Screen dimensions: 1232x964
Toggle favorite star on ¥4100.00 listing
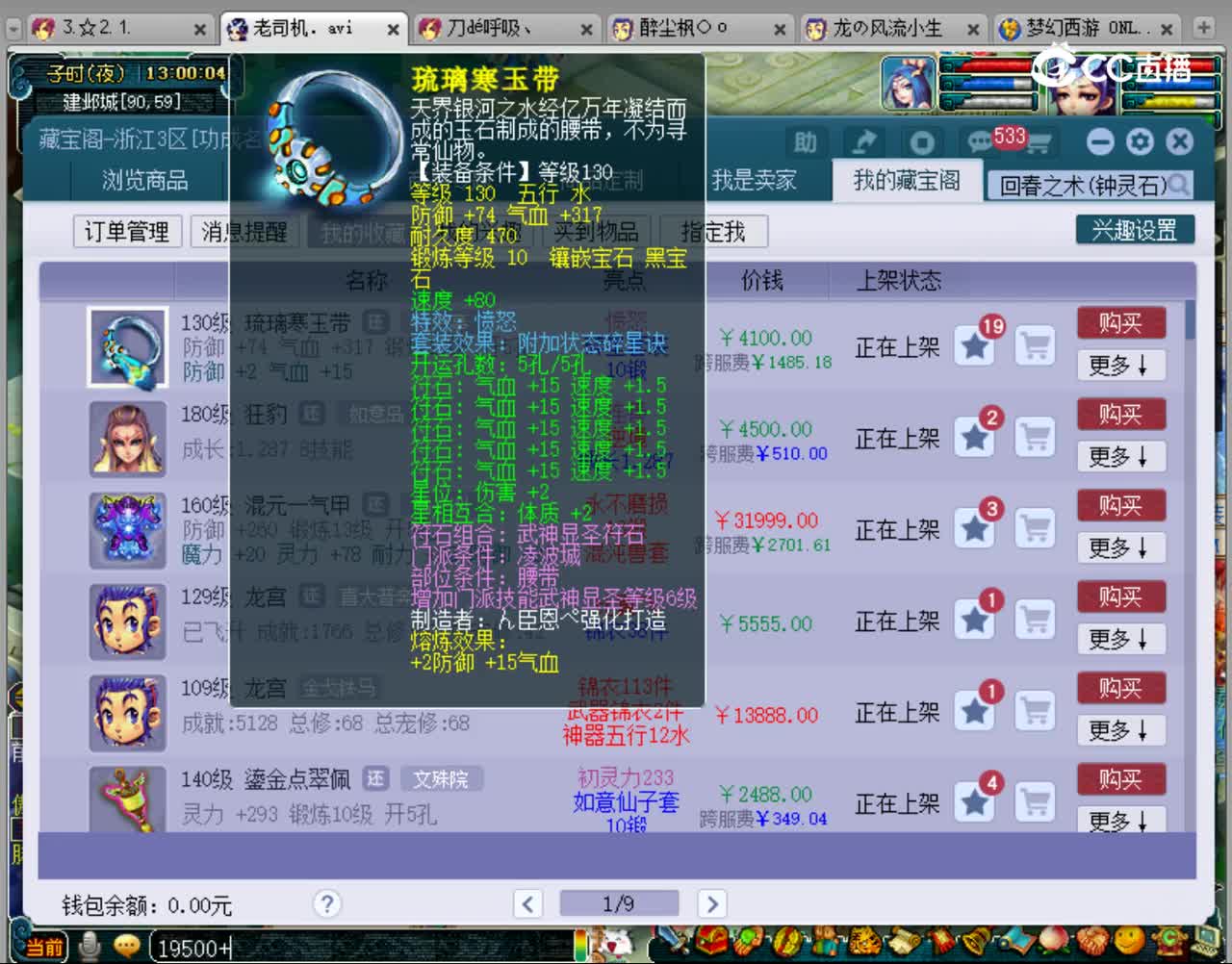click(x=975, y=345)
